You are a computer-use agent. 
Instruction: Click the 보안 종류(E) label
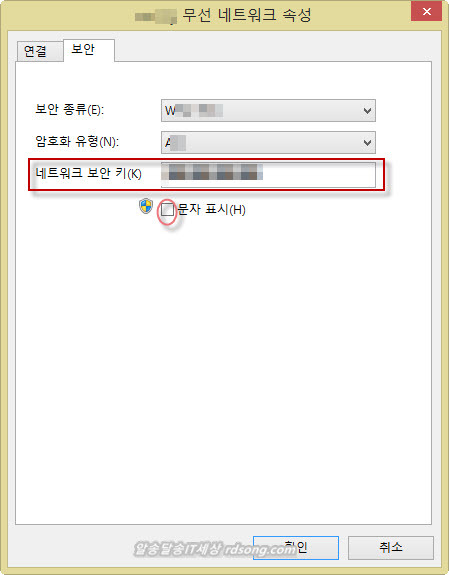pos(70,109)
